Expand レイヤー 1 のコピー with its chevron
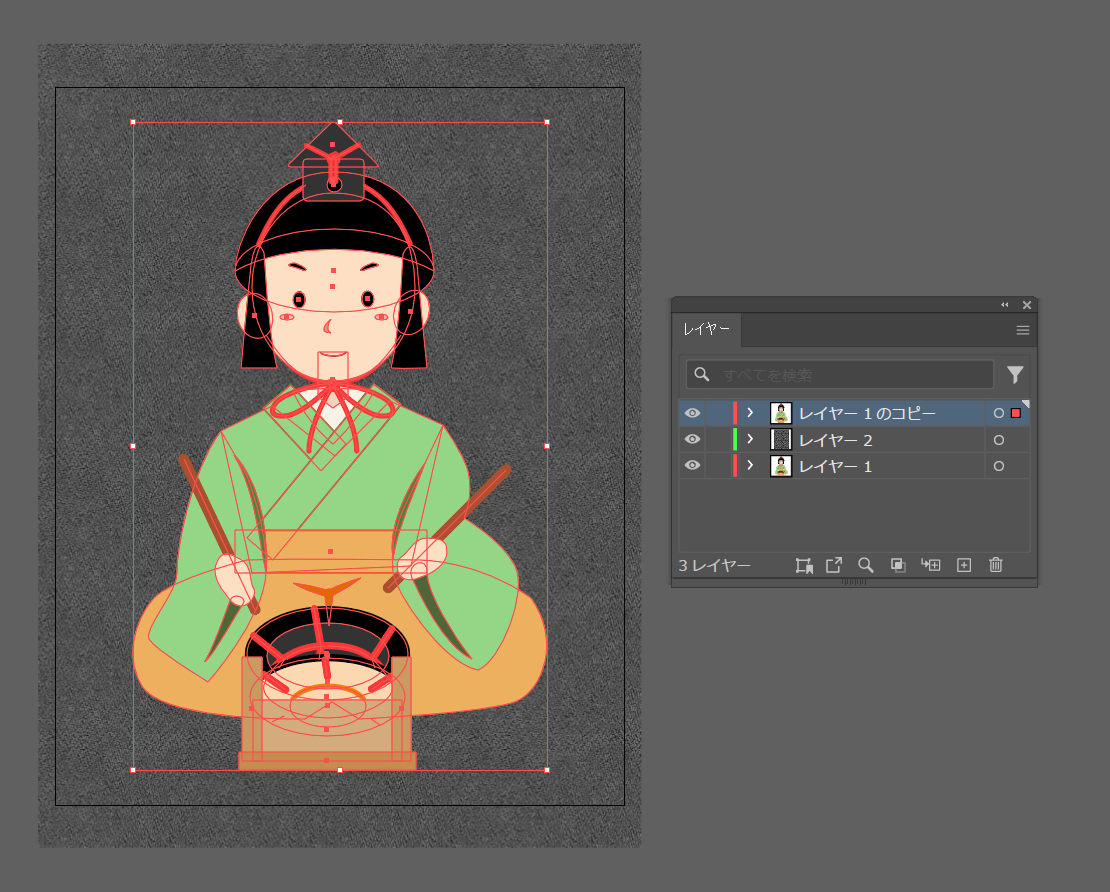Viewport: 1110px width, 892px height. click(750, 412)
